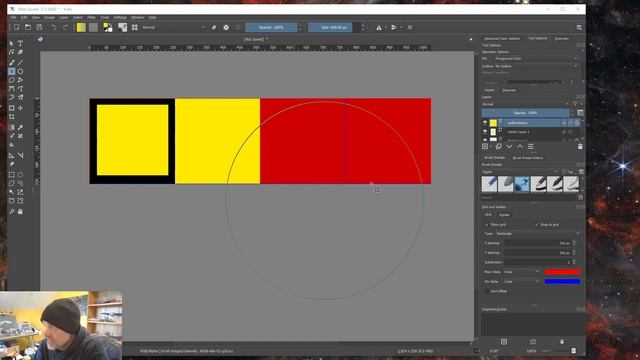Select the Pan hand tool
The width and height of the screenshot is (640, 360).
click(20, 211)
